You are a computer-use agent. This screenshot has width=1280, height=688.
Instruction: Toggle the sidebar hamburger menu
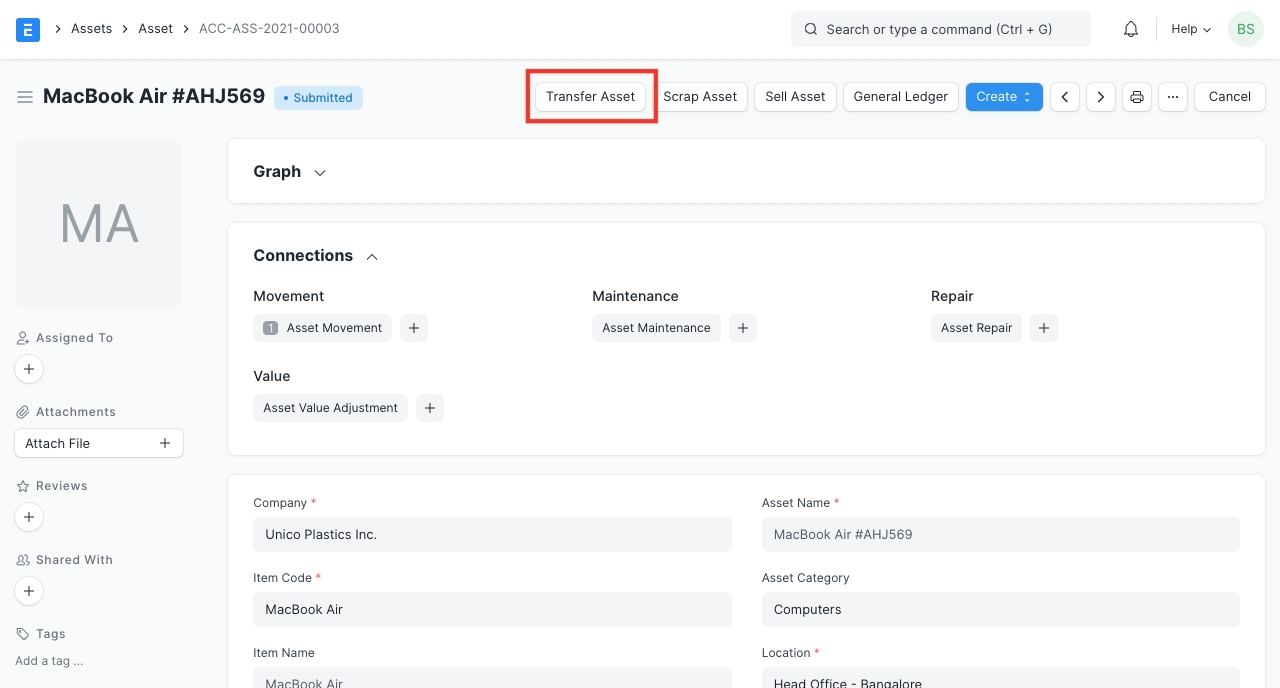25,97
